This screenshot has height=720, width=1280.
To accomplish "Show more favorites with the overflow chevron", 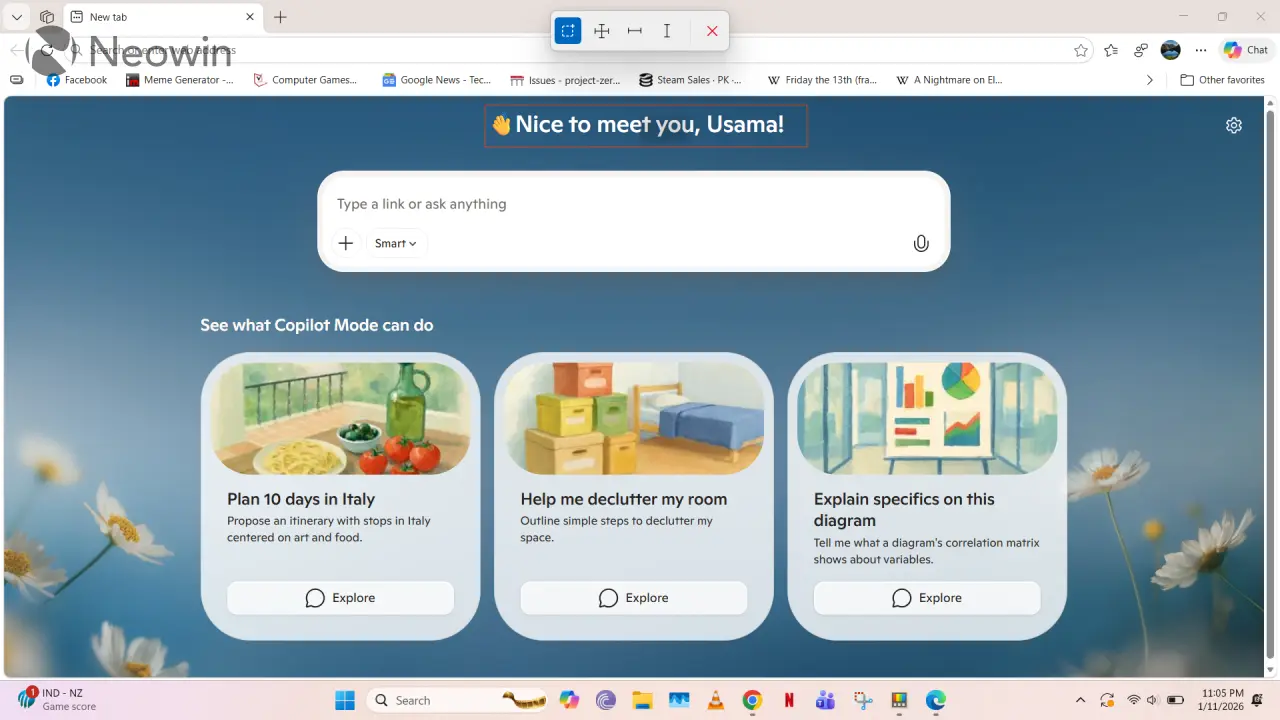I will point(1150,80).
